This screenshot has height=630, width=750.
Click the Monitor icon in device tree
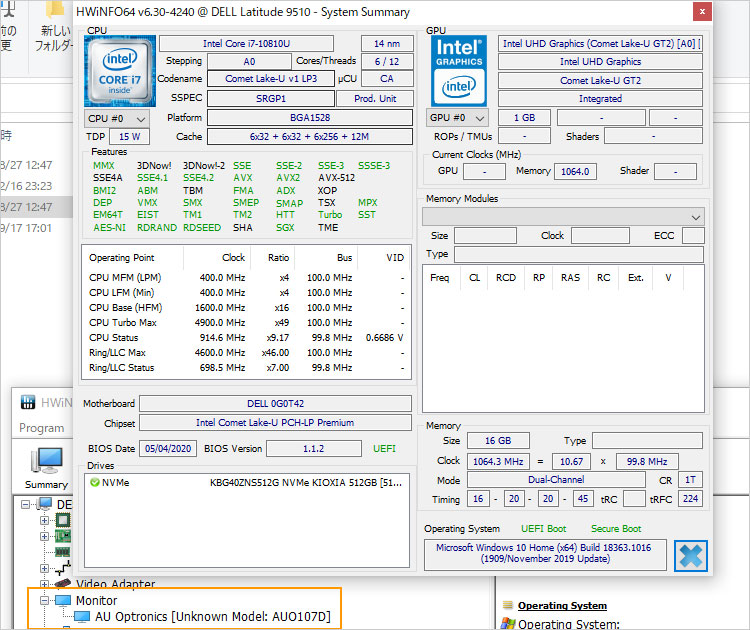(x=64, y=600)
